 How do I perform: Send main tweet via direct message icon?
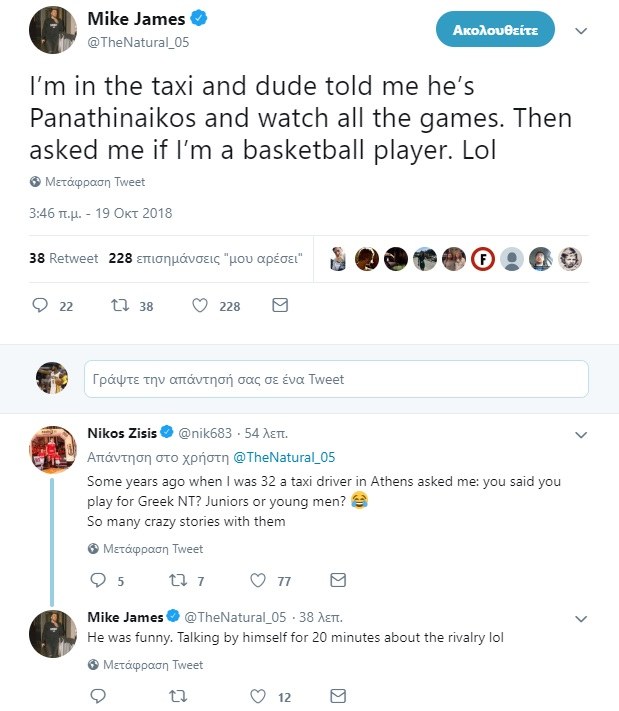click(280, 306)
